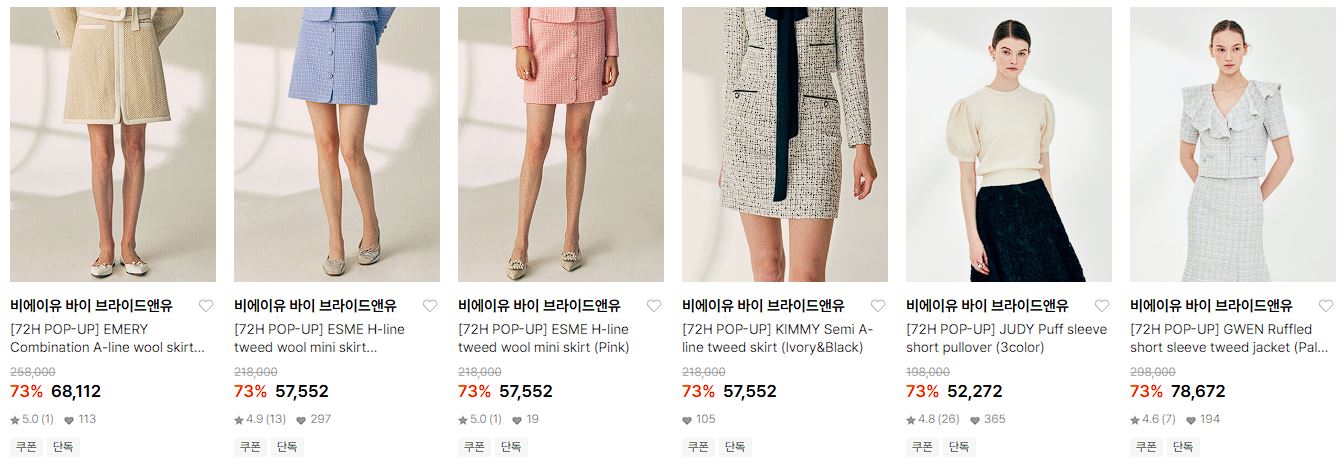Open JUDY Puff sleeve short pullover title link

1007,338
